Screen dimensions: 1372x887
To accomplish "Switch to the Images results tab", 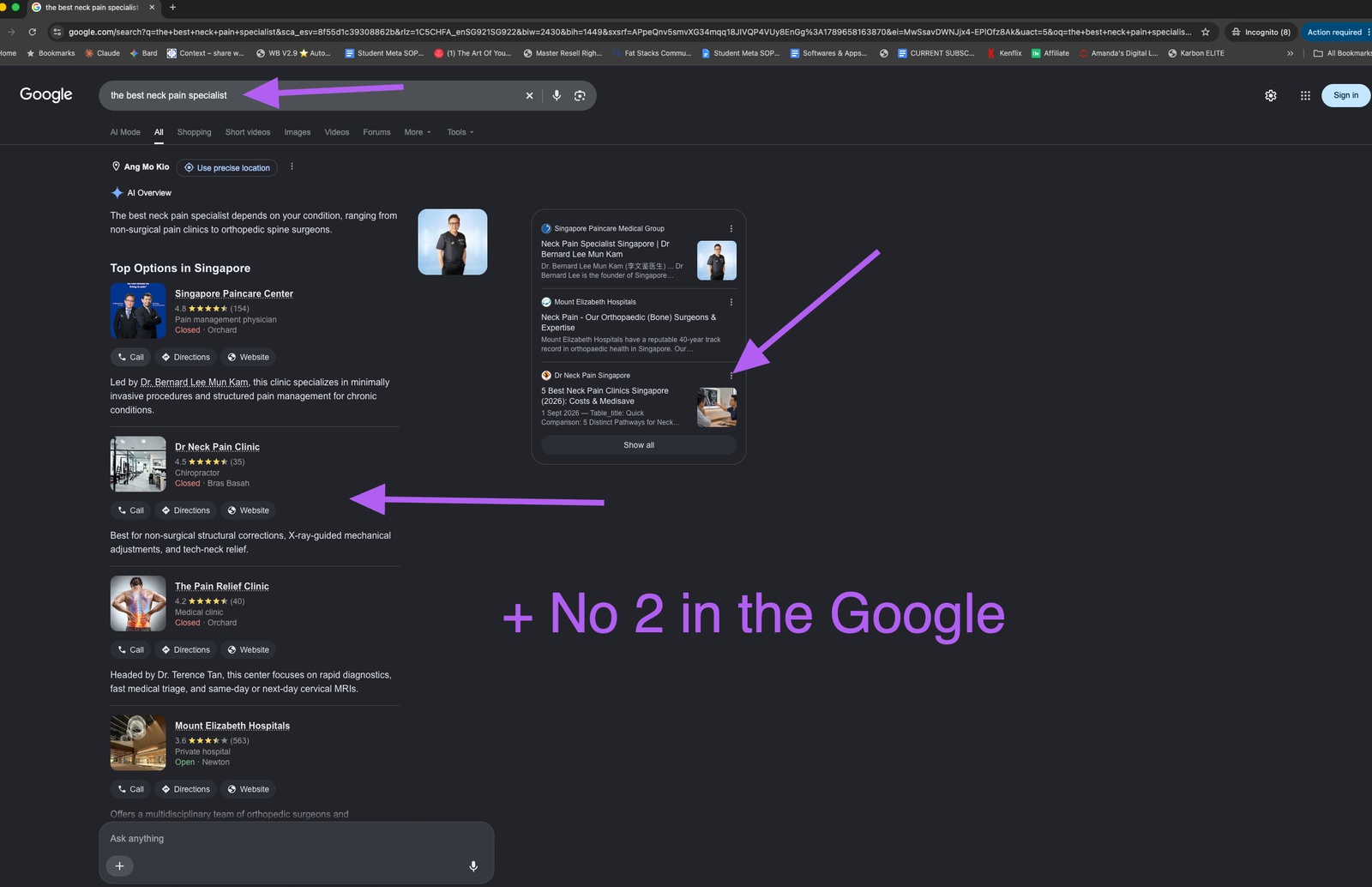I will point(298,132).
